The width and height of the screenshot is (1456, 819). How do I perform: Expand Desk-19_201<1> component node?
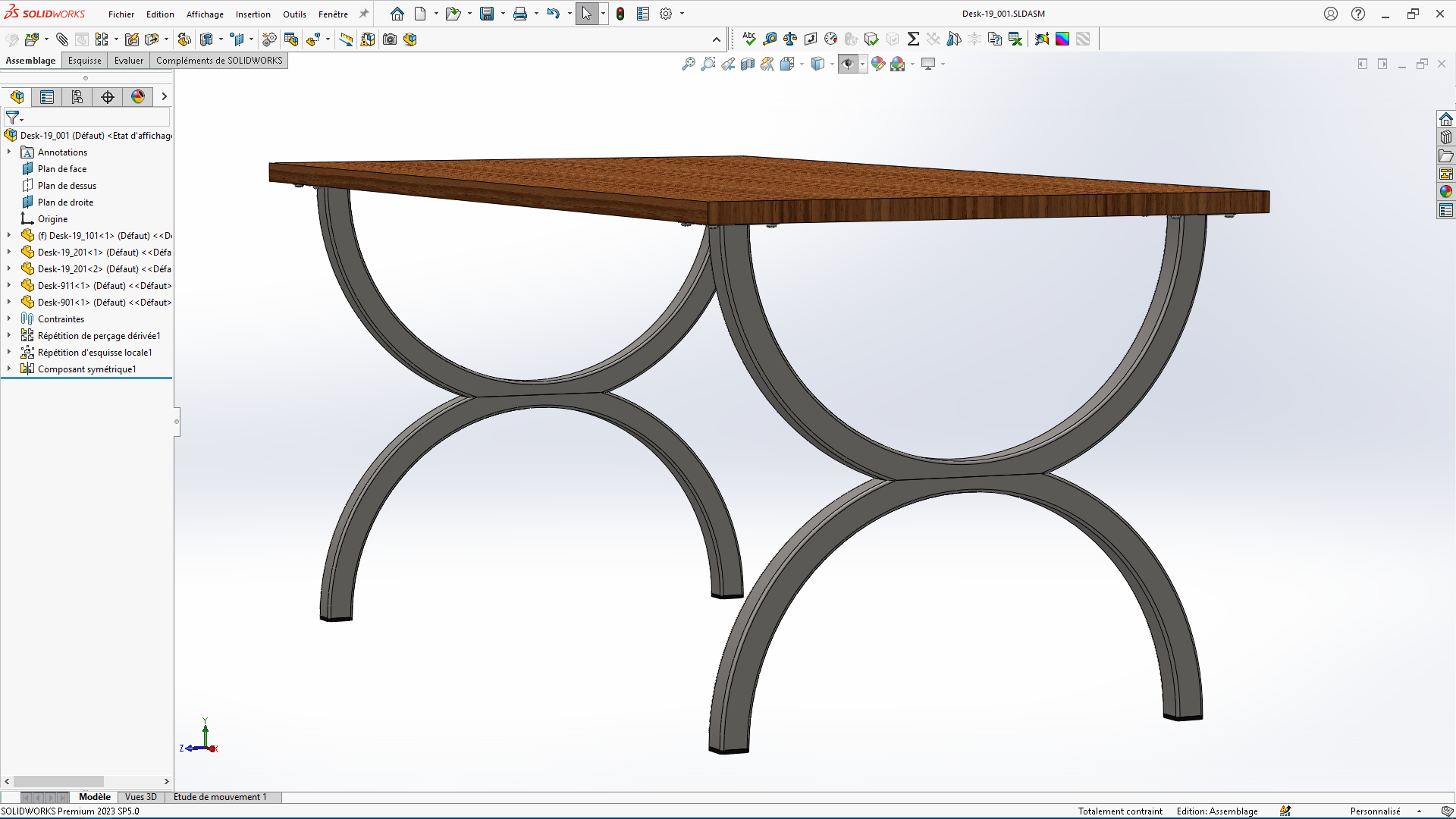[9, 252]
